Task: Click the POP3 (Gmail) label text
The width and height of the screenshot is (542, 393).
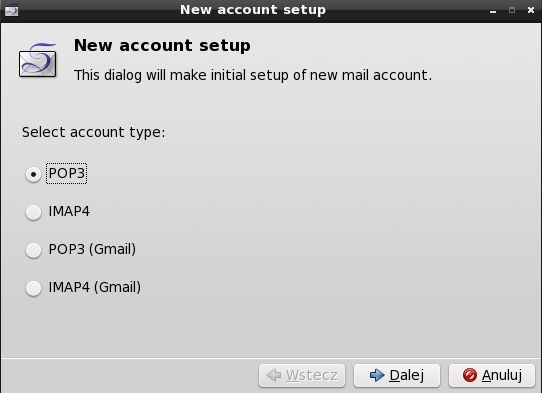Action: click(x=92, y=250)
